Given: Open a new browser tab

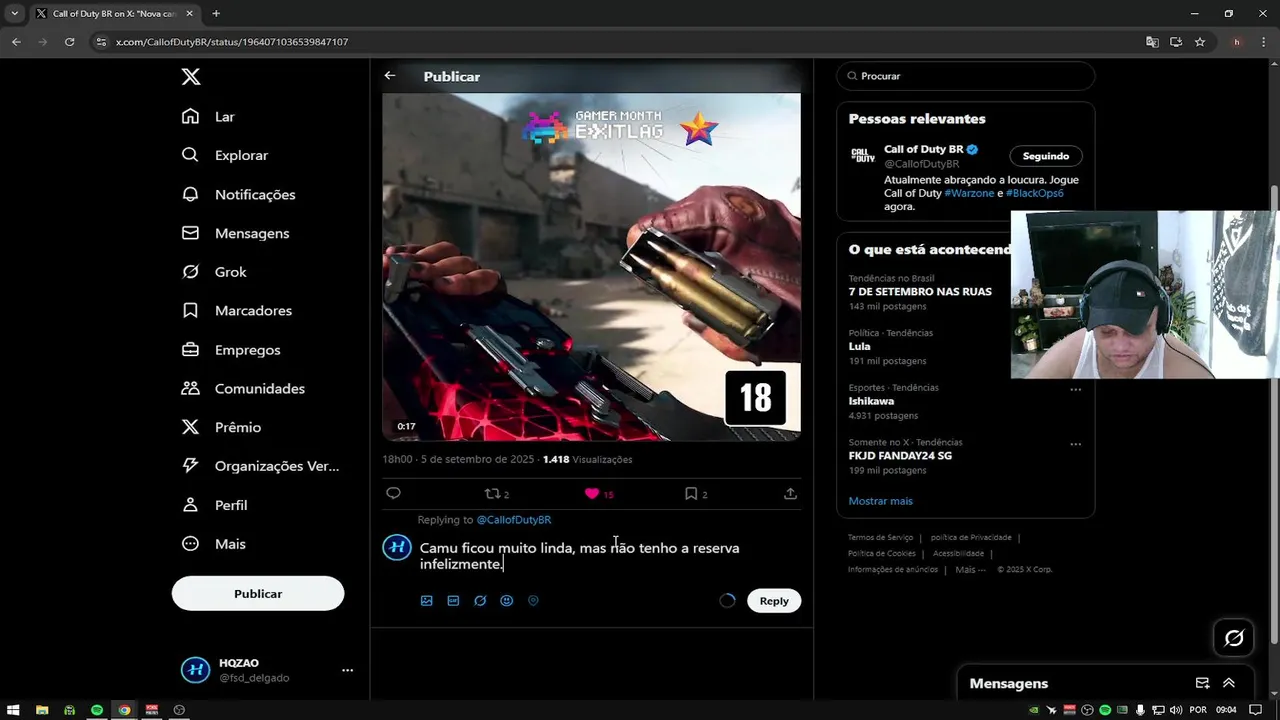Looking at the screenshot, I should click(216, 14).
